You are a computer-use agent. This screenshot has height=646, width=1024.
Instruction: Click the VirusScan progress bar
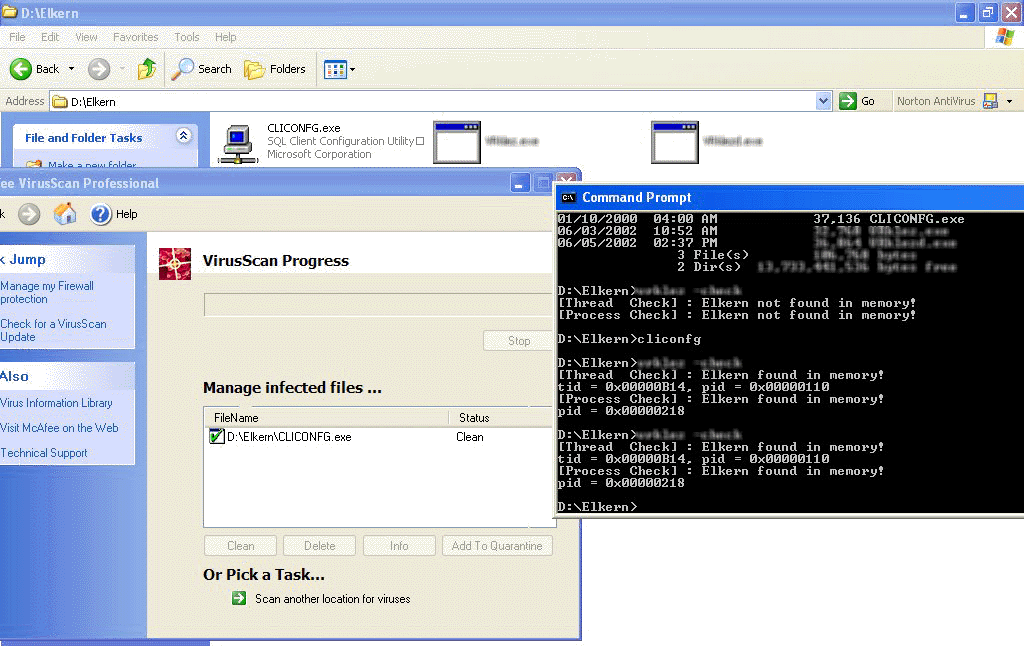(378, 304)
